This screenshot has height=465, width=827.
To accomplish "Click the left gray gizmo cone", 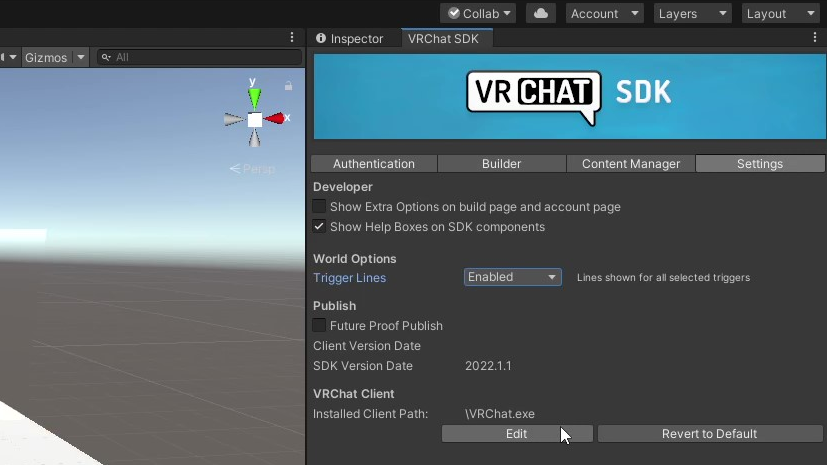I will (234, 120).
